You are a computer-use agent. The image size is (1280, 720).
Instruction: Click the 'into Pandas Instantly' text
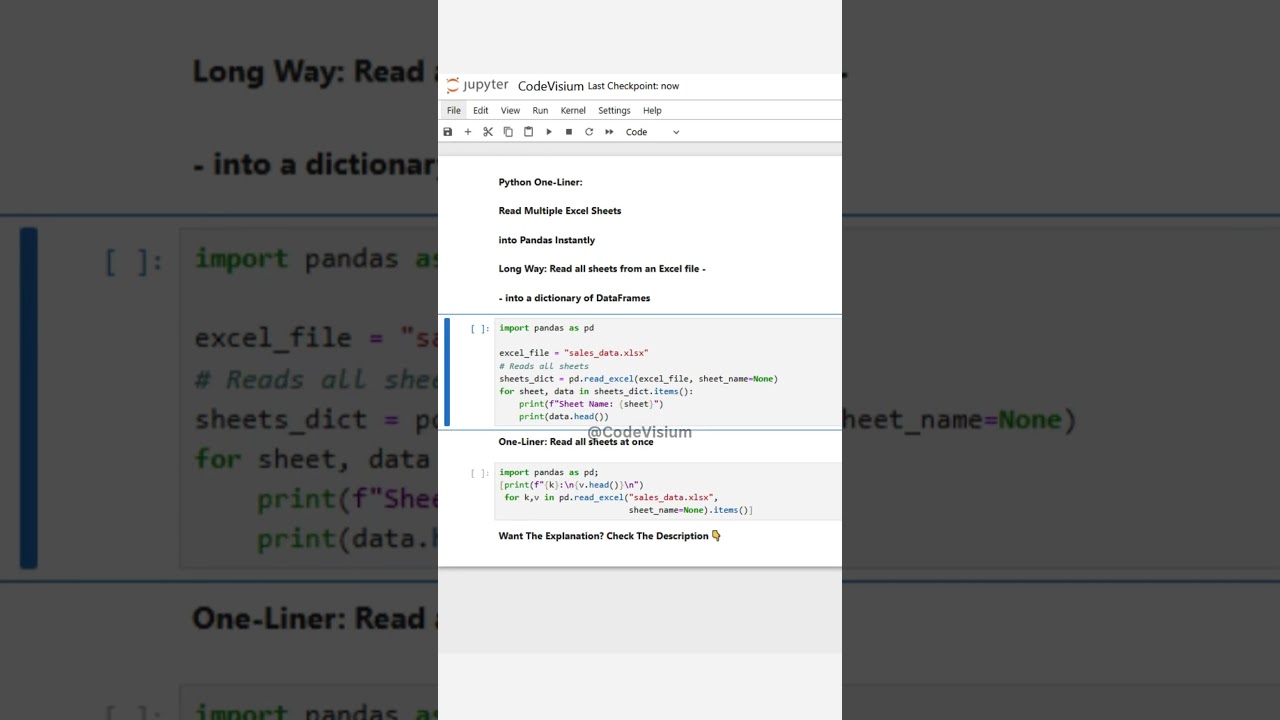pyautogui.click(x=547, y=240)
